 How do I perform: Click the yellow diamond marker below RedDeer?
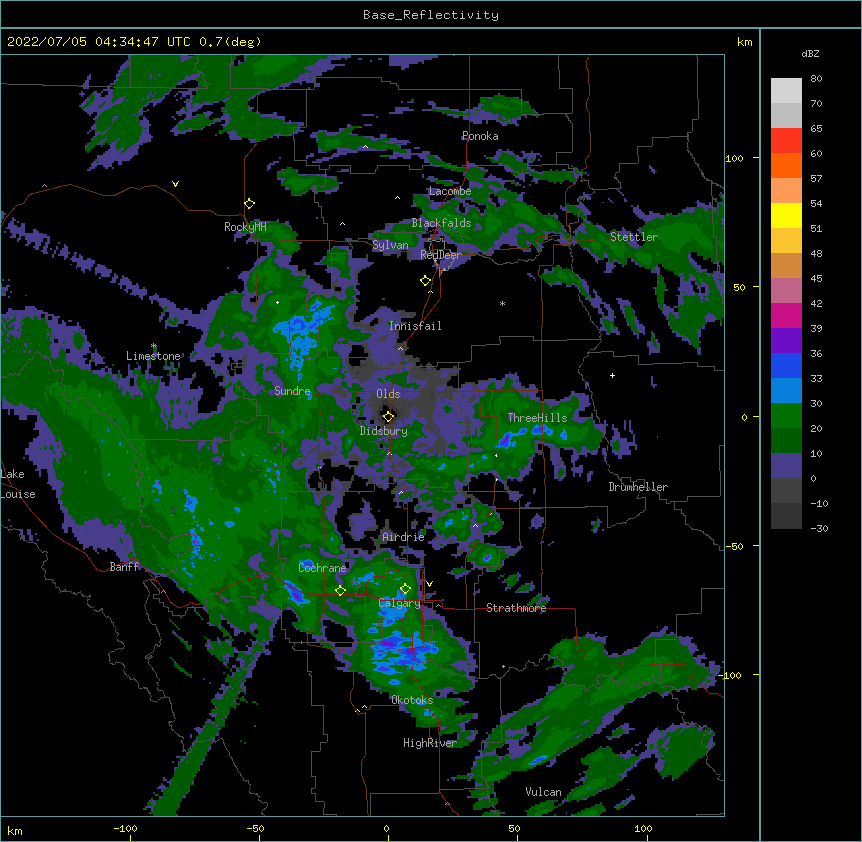coord(426,281)
